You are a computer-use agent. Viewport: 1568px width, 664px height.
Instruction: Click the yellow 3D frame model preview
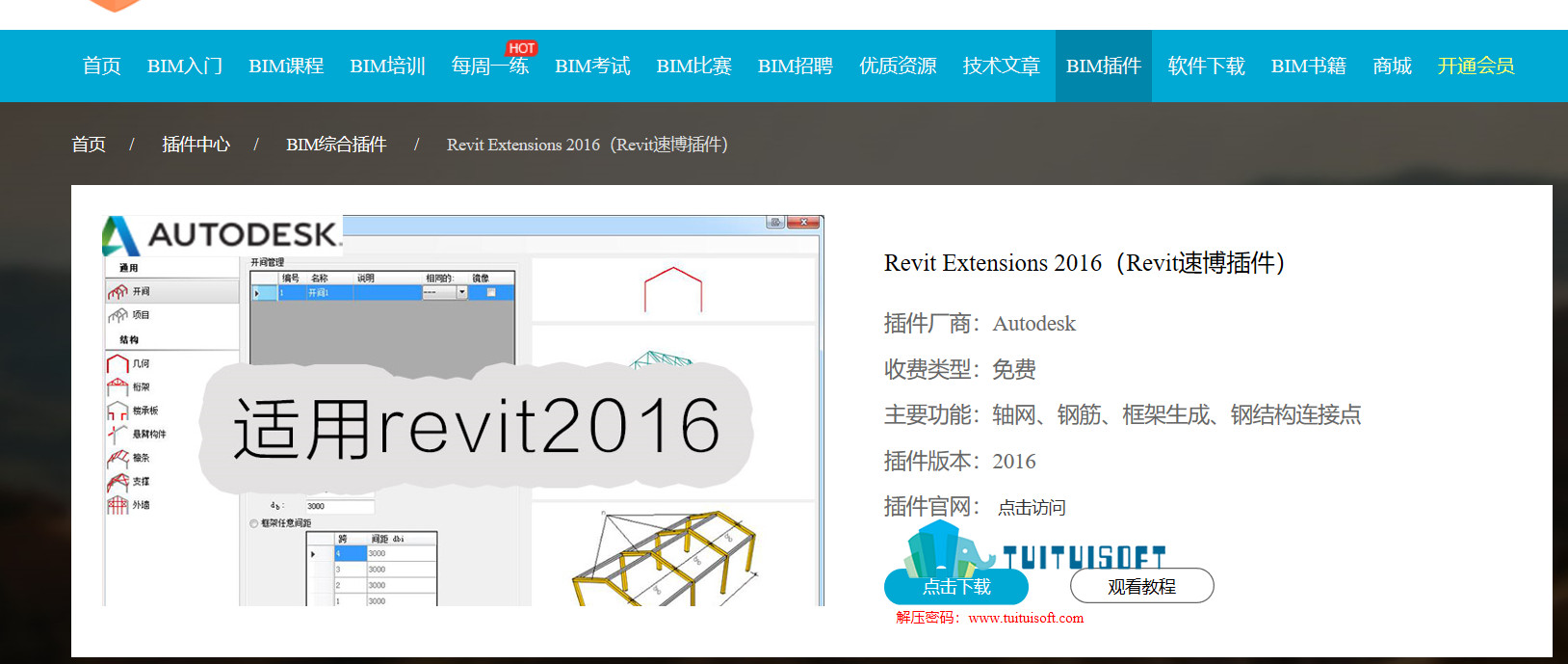click(664, 557)
